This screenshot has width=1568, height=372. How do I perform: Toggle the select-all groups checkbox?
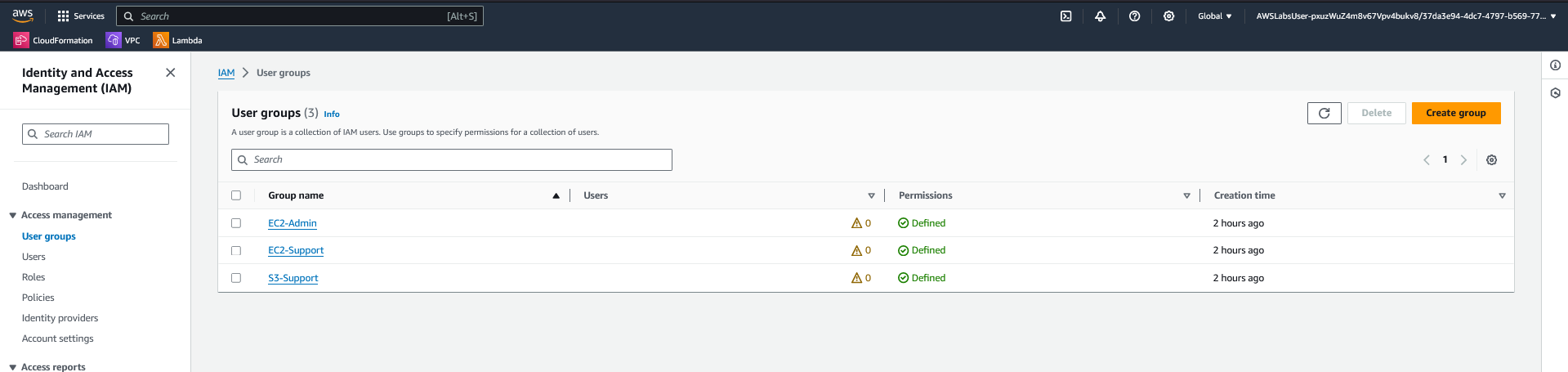pyautogui.click(x=236, y=195)
